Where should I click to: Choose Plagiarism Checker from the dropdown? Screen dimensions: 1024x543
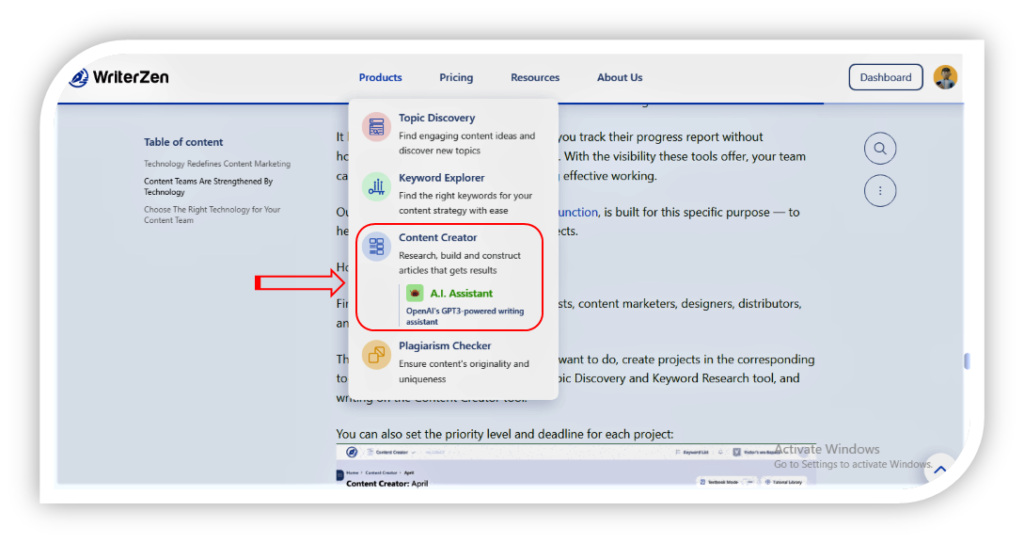[445, 346]
